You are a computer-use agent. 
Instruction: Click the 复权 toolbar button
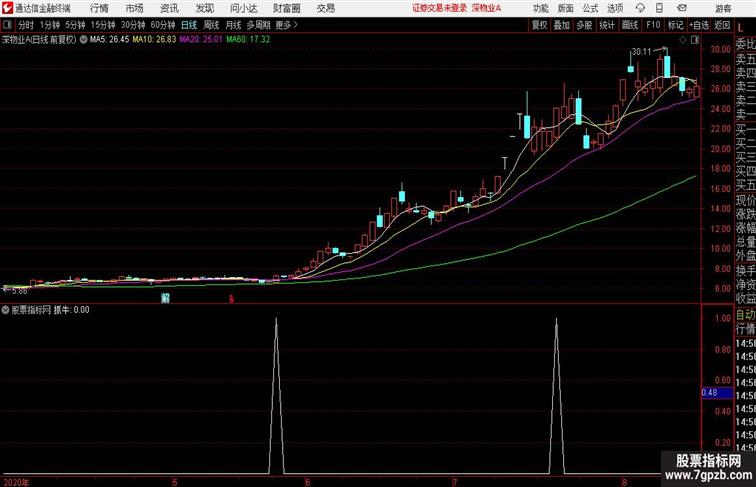click(539, 25)
